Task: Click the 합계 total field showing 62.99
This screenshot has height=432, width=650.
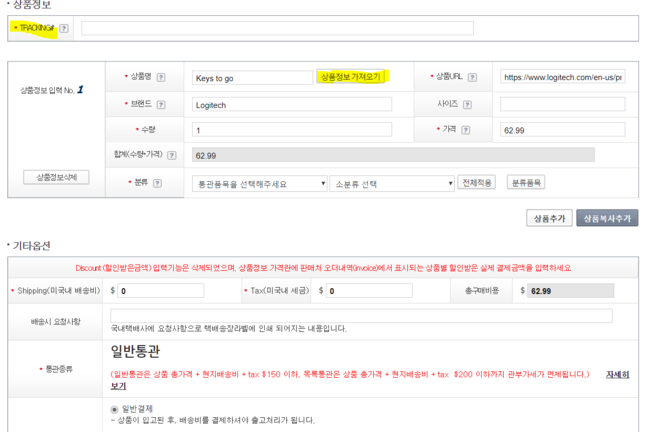Action: pyautogui.click(x=393, y=155)
